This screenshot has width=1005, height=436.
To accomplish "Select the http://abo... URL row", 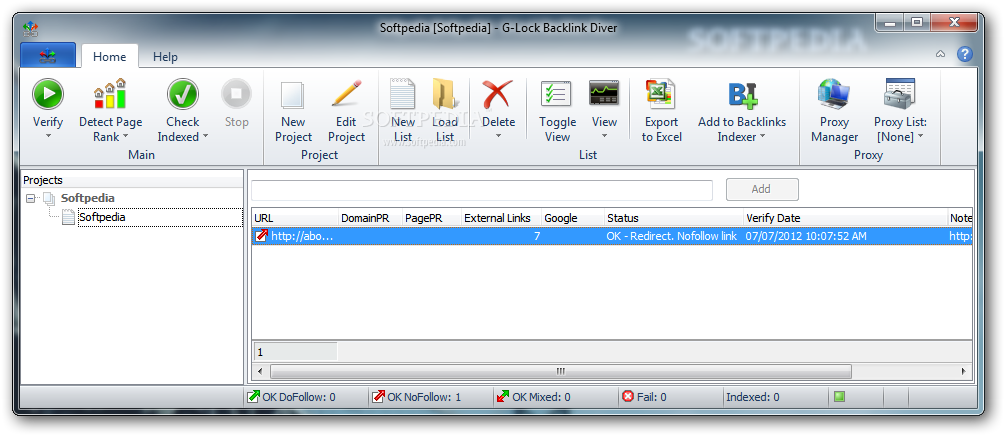I will pyautogui.click(x=612, y=236).
